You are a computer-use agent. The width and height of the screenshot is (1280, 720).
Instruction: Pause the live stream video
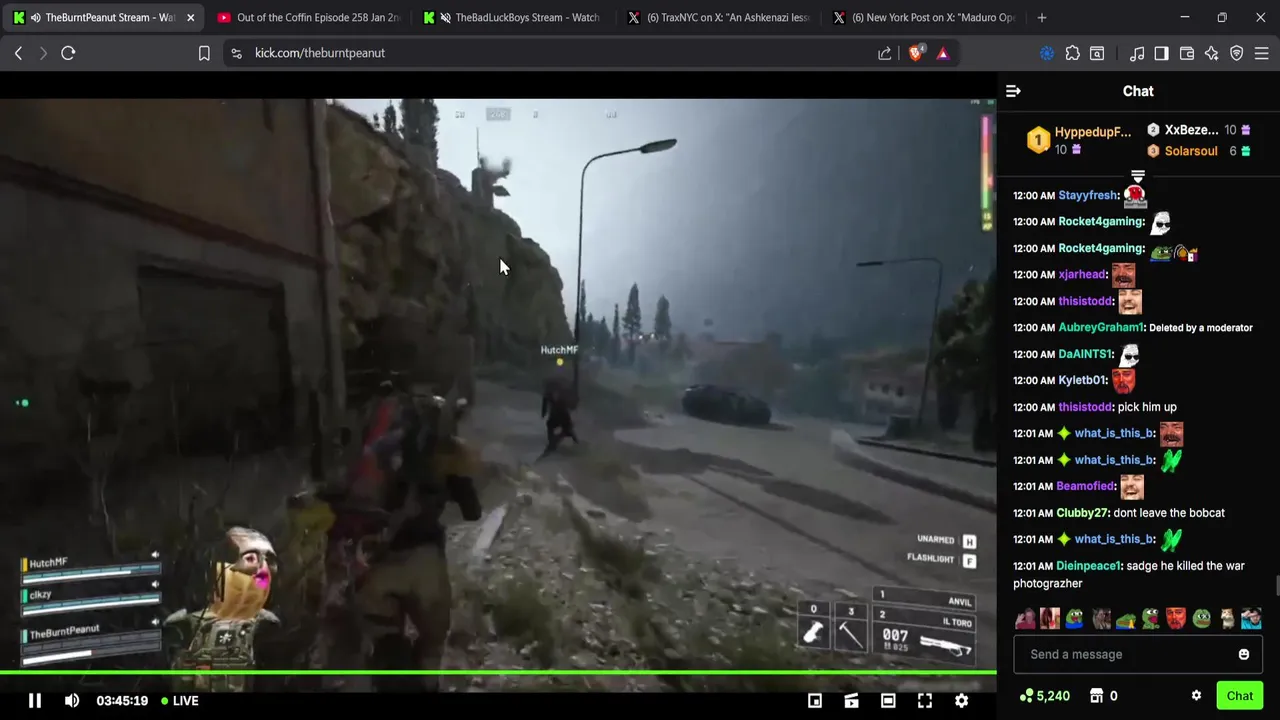tap(34, 701)
